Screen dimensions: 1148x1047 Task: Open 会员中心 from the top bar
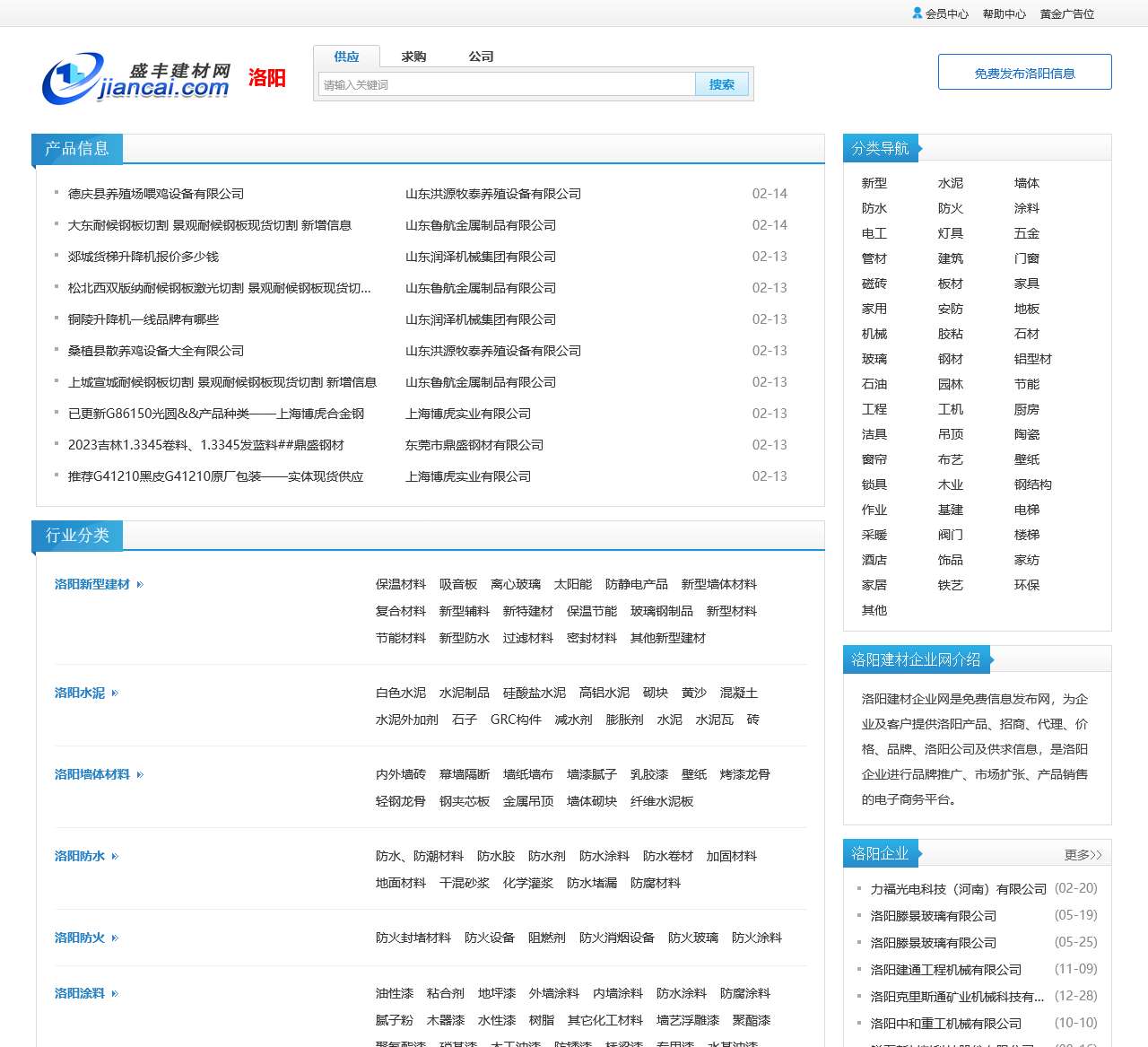947,13
